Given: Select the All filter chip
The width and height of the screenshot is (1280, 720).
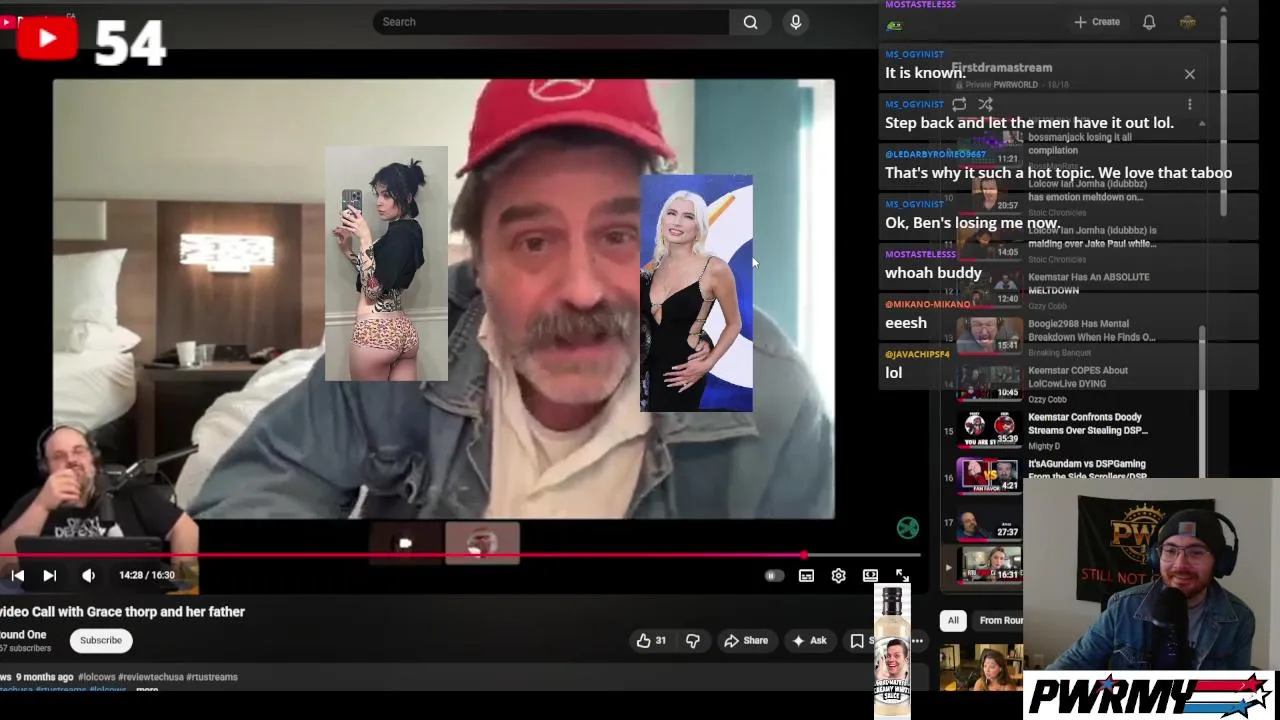Looking at the screenshot, I should (953, 620).
